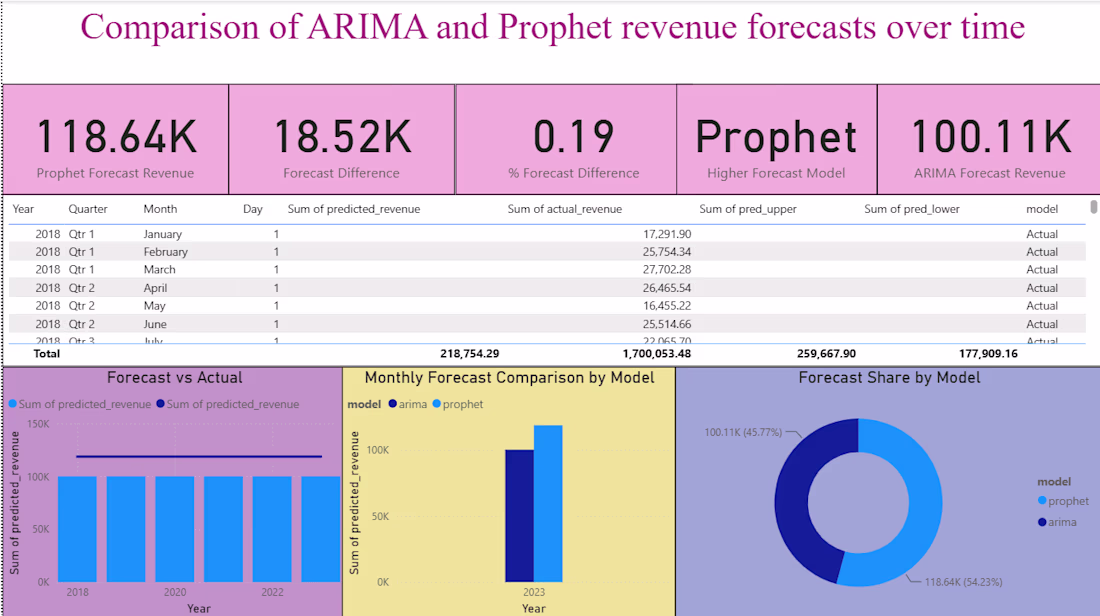Click the 118.64K (54.23%) donut data label

pyautogui.click(x=963, y=582)
